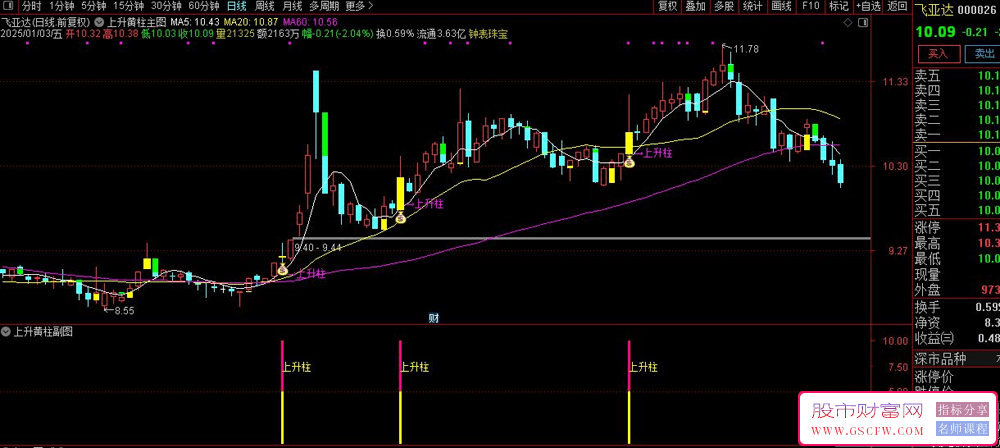Switch to 15分钟 period
Viewport: 1000px width, 448px height.
[128, 7]
